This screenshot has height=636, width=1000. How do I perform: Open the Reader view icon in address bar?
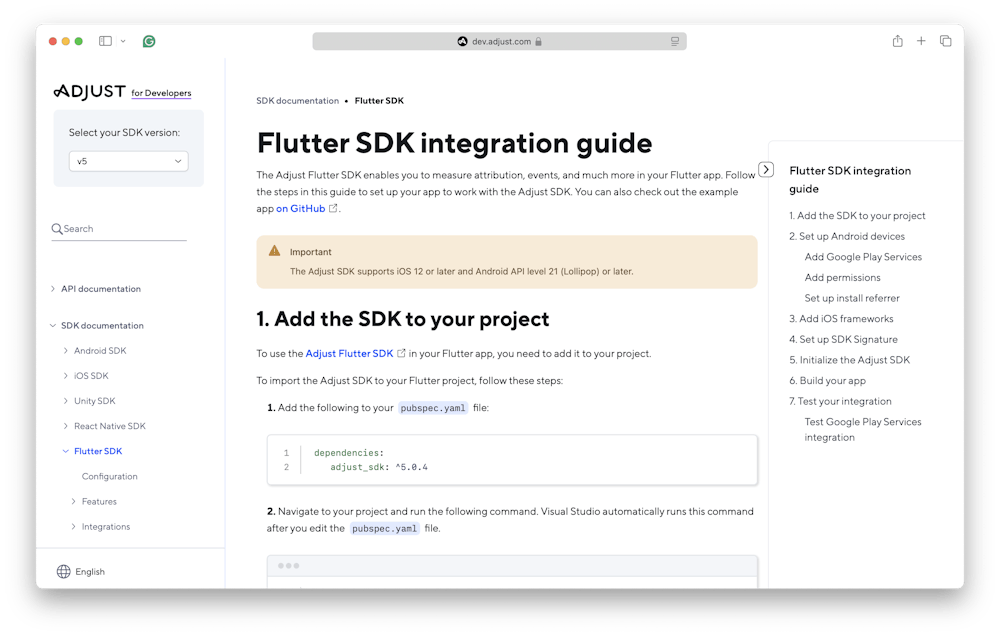coord(675,41)
